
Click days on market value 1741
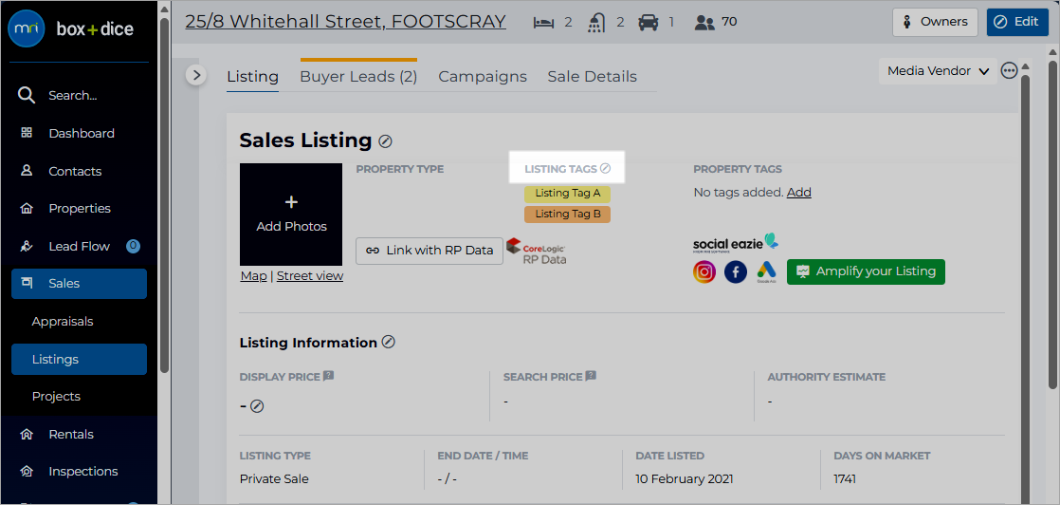click(x=845, y=479)
